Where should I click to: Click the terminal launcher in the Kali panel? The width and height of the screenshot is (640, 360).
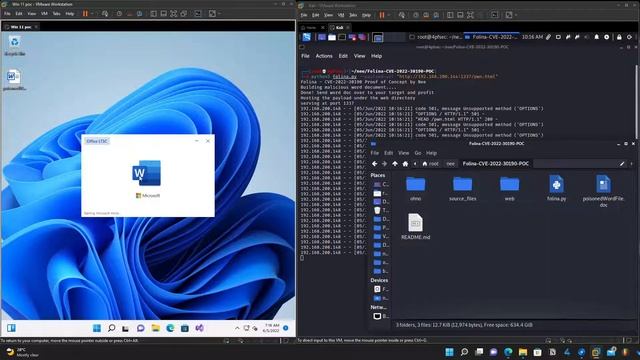click(342, 37)
